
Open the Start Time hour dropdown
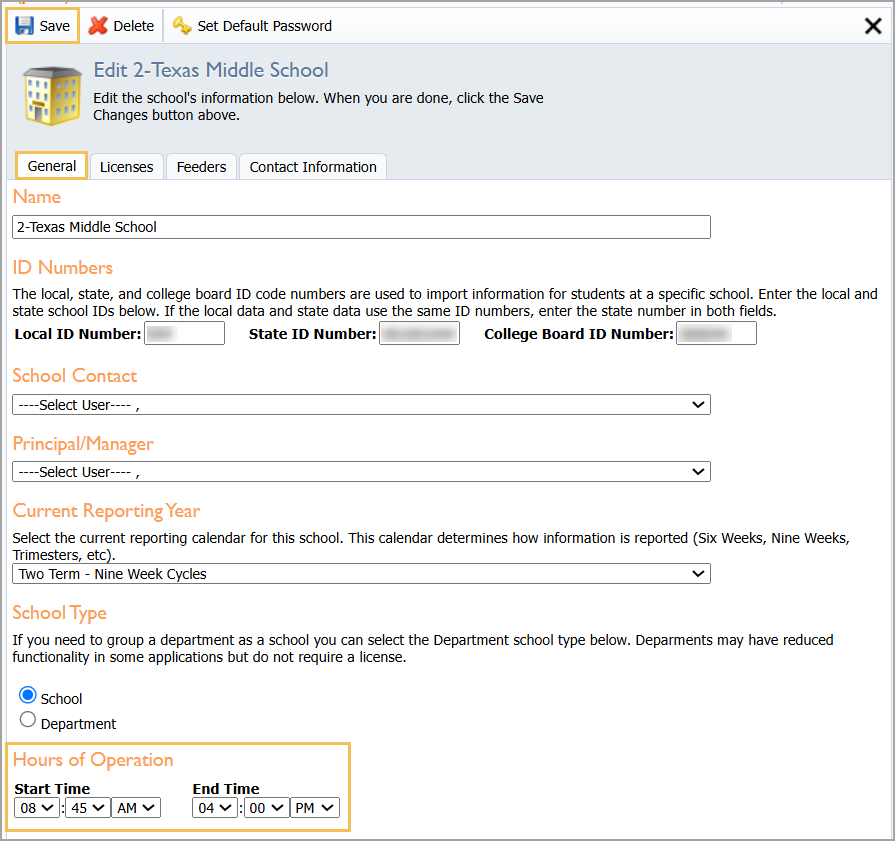tap(37, 808)
